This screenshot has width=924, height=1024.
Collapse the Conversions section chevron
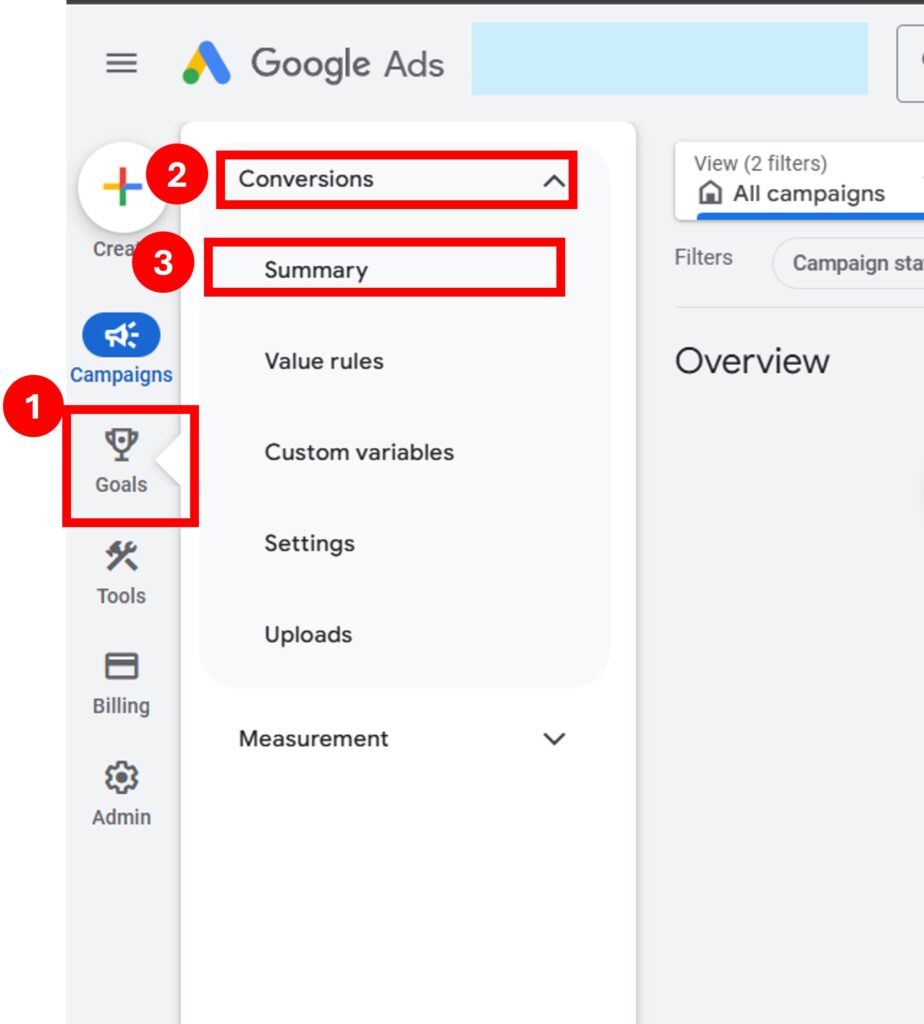click(x=554, y=180)
